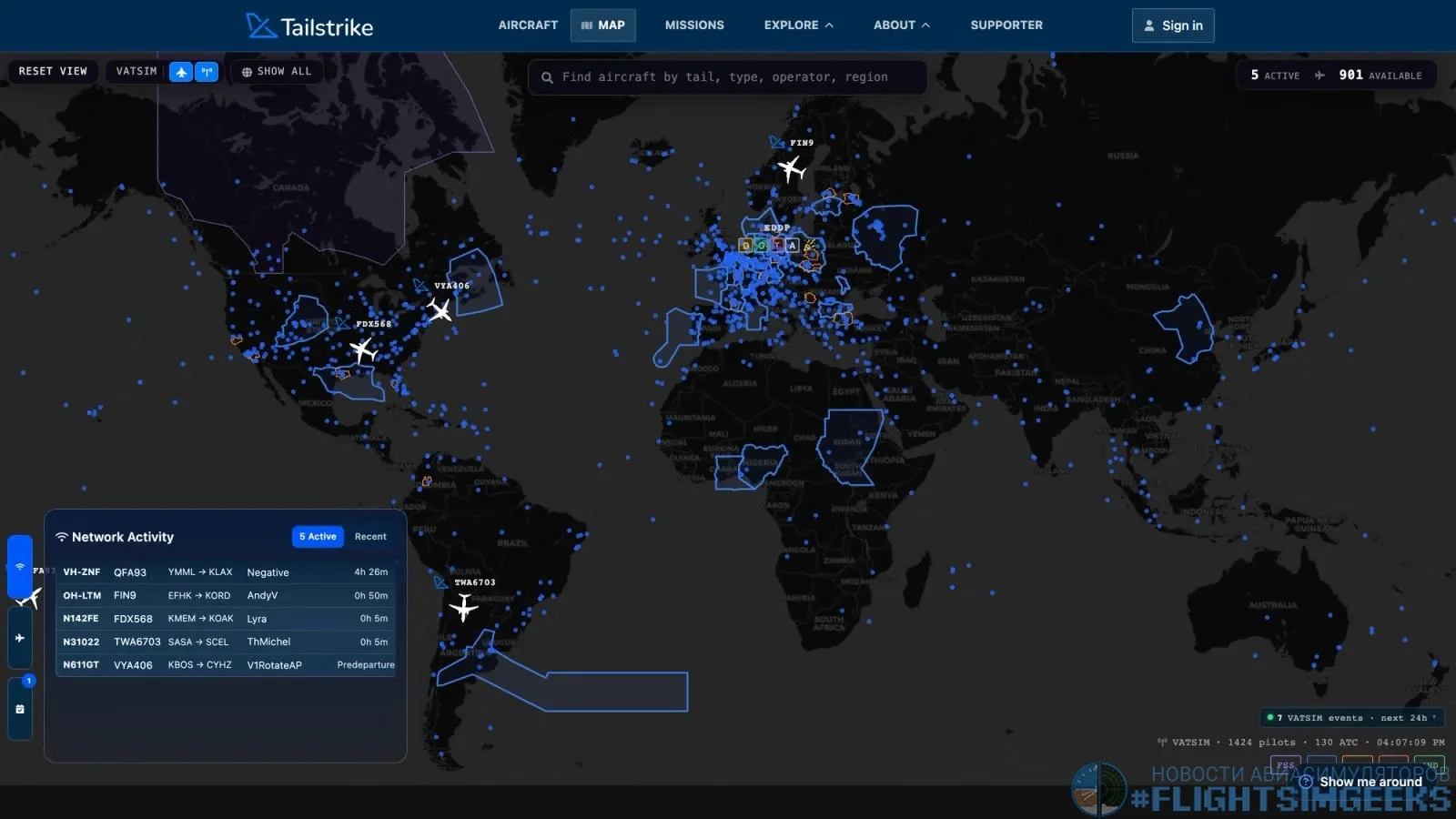
Task: Select the TWA6703 aircraft icon on map
Action: [463, 607]
